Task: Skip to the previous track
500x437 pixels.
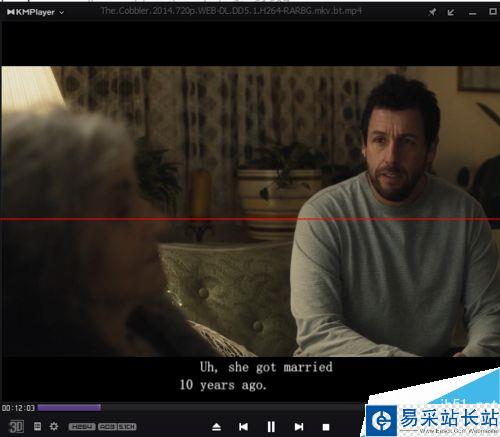Action: (x=243, y=427)
